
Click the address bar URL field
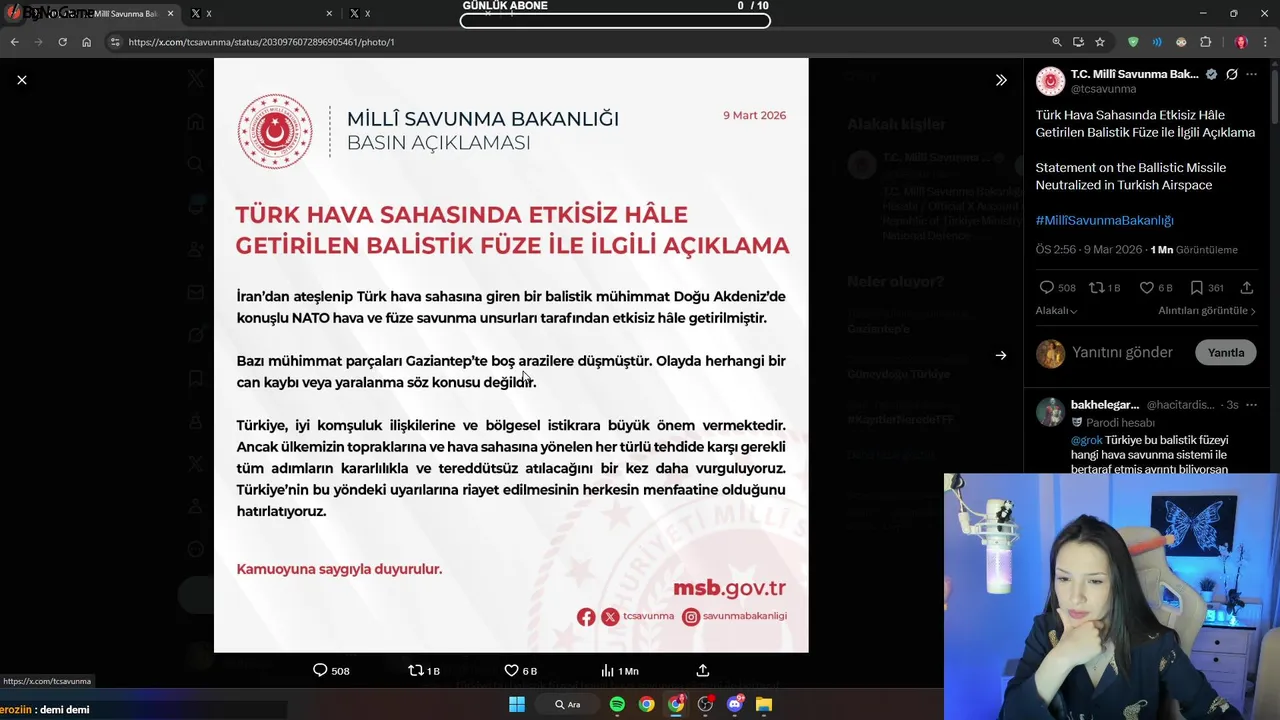580,42
